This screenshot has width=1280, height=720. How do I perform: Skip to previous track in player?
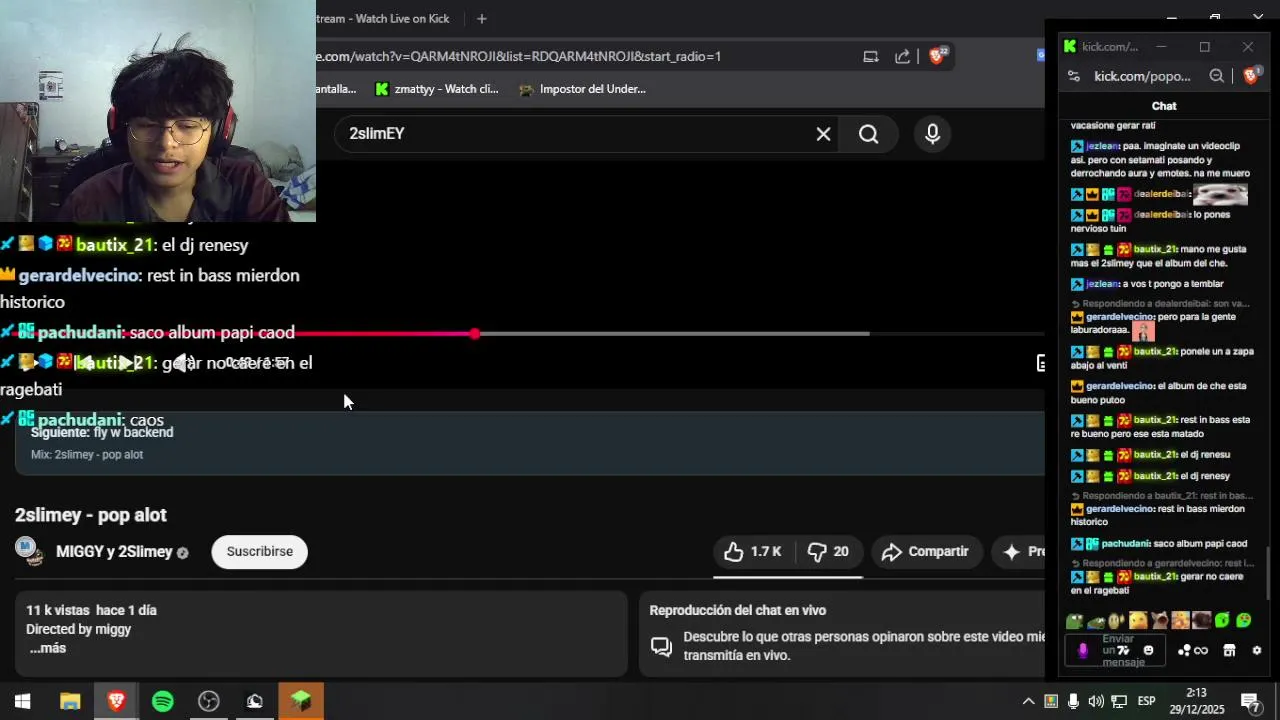84,363
